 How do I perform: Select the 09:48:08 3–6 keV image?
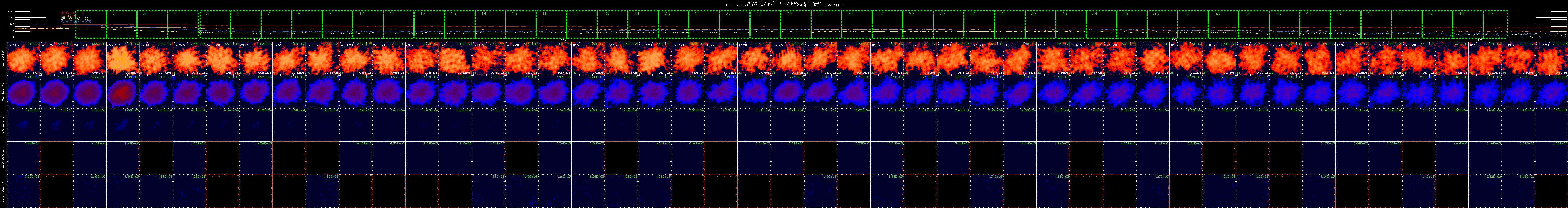click(x=156, y=58)
